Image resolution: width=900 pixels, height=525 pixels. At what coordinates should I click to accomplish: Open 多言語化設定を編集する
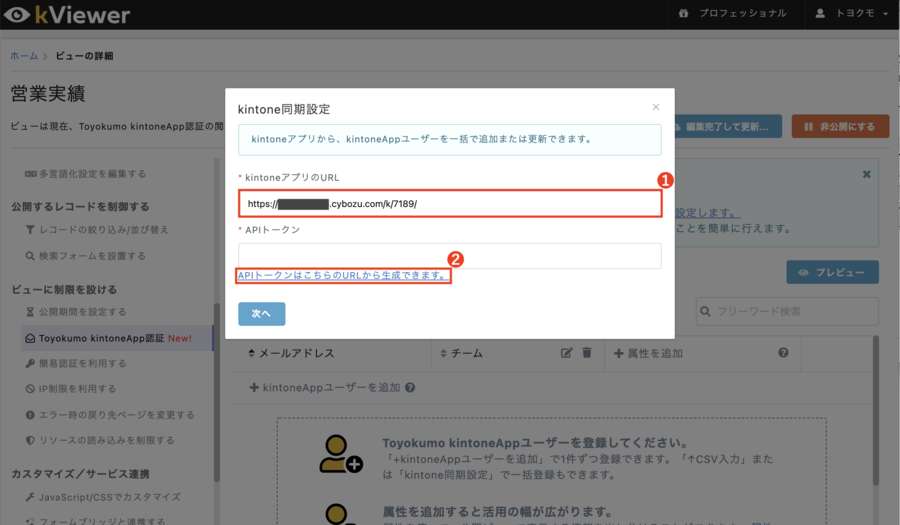tap(86, 174)
